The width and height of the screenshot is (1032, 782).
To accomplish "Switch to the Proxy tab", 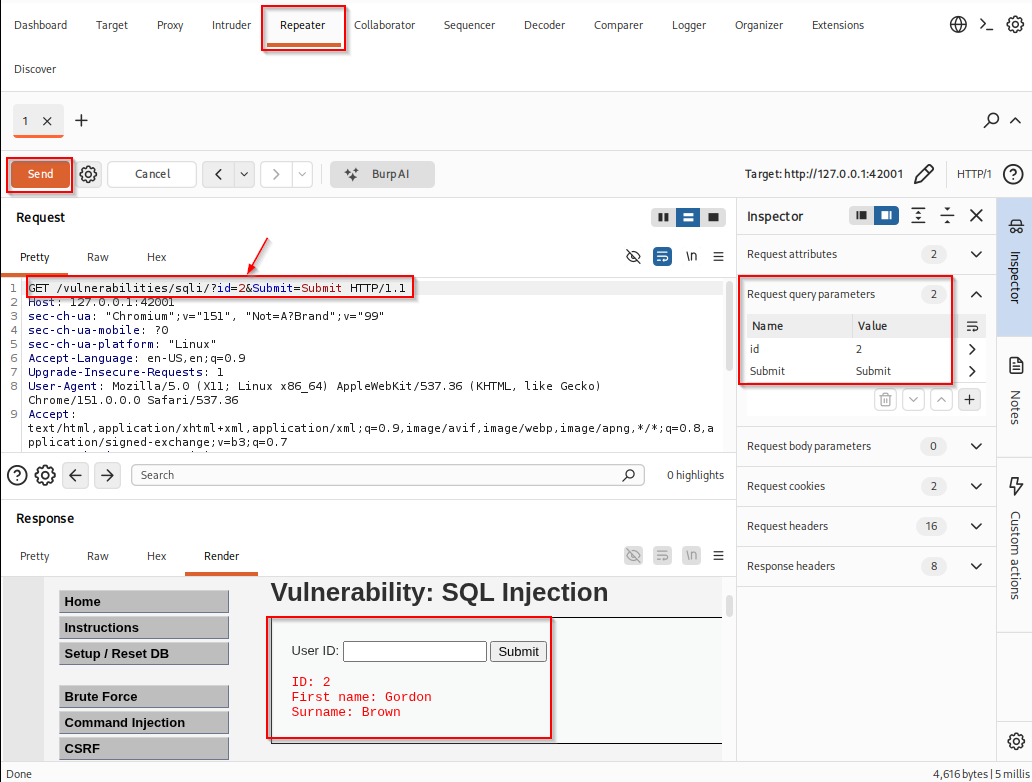I will 170,25.
